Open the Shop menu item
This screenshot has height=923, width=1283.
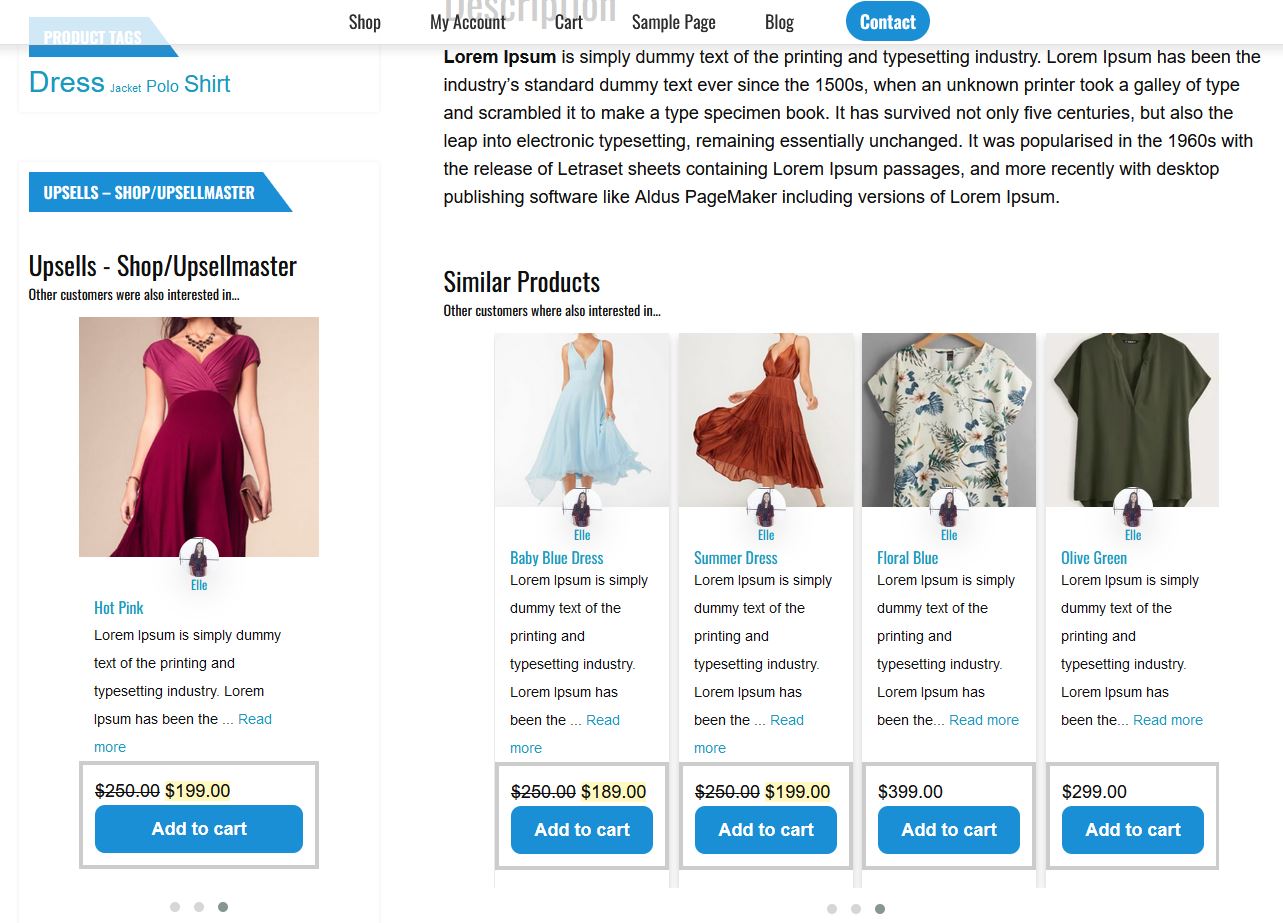(x=365, y=22)
